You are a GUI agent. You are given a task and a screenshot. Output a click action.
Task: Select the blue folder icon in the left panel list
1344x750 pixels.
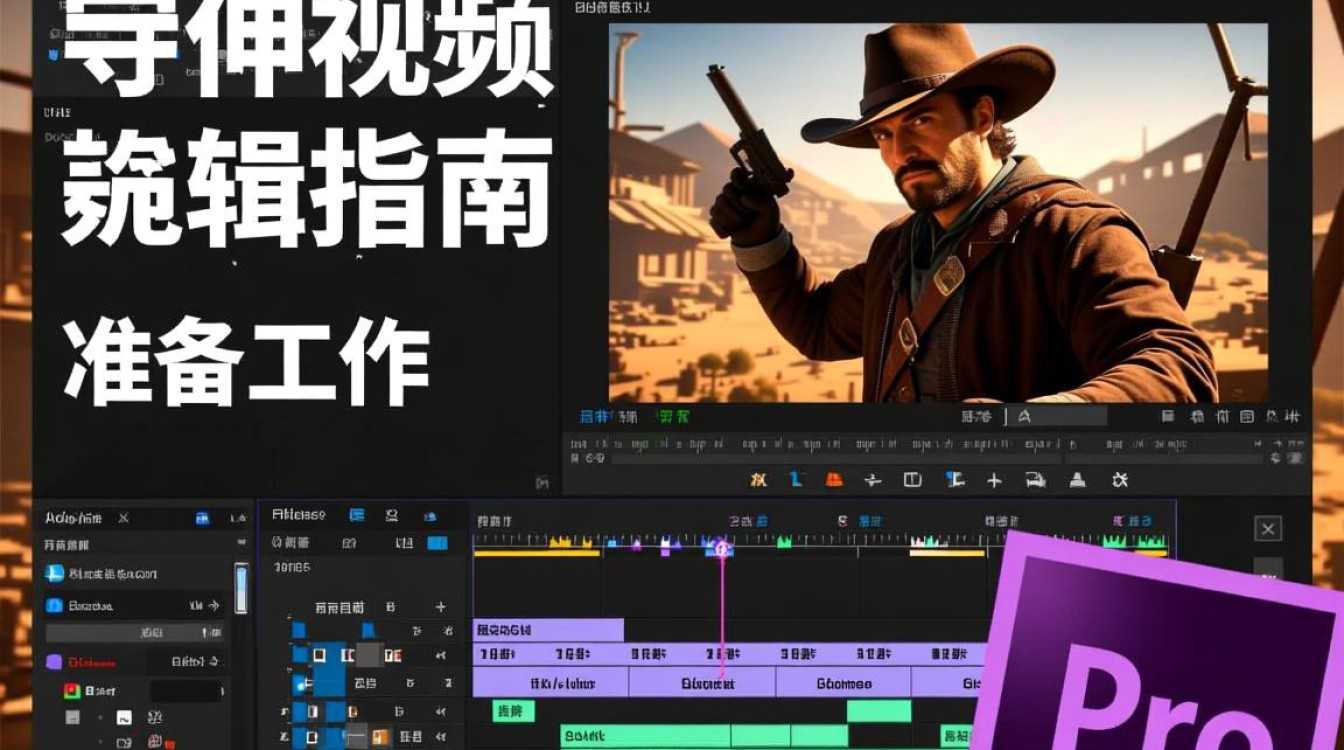click(x=54, y=606)
